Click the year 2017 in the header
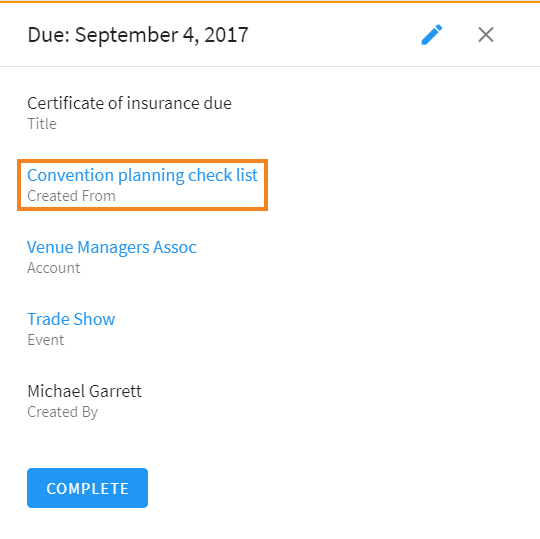540x539 pixels. point(226,35)
